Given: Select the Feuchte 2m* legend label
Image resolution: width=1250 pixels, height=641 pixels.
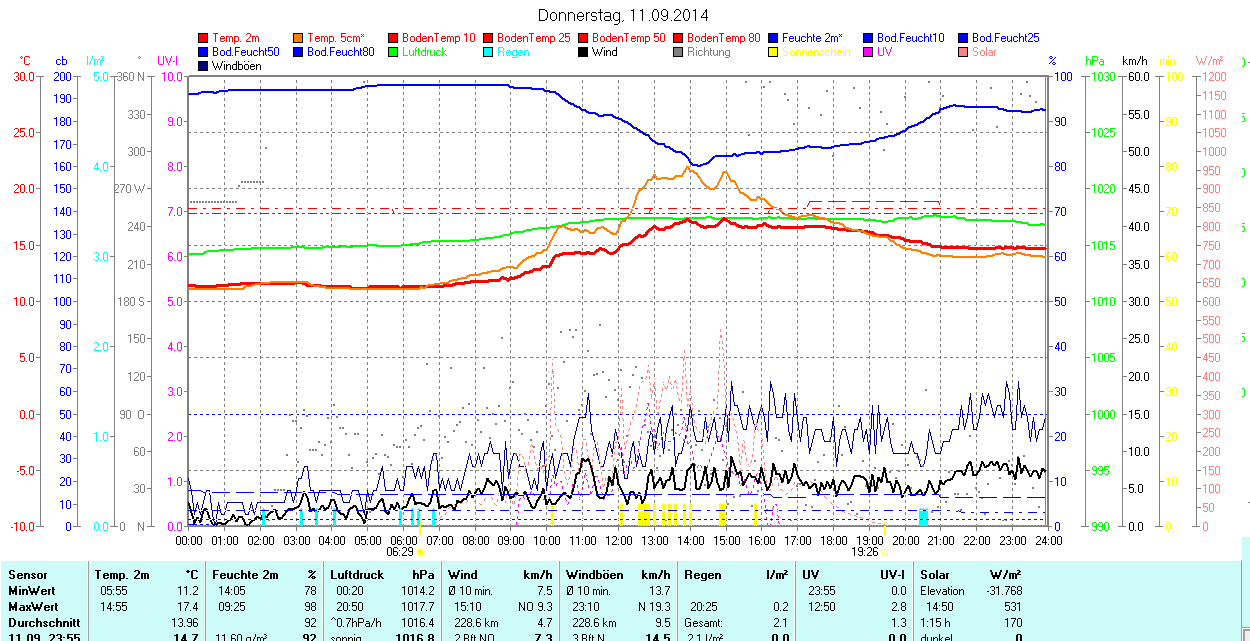Looking at the screenshot, I should tap(815, 38).
